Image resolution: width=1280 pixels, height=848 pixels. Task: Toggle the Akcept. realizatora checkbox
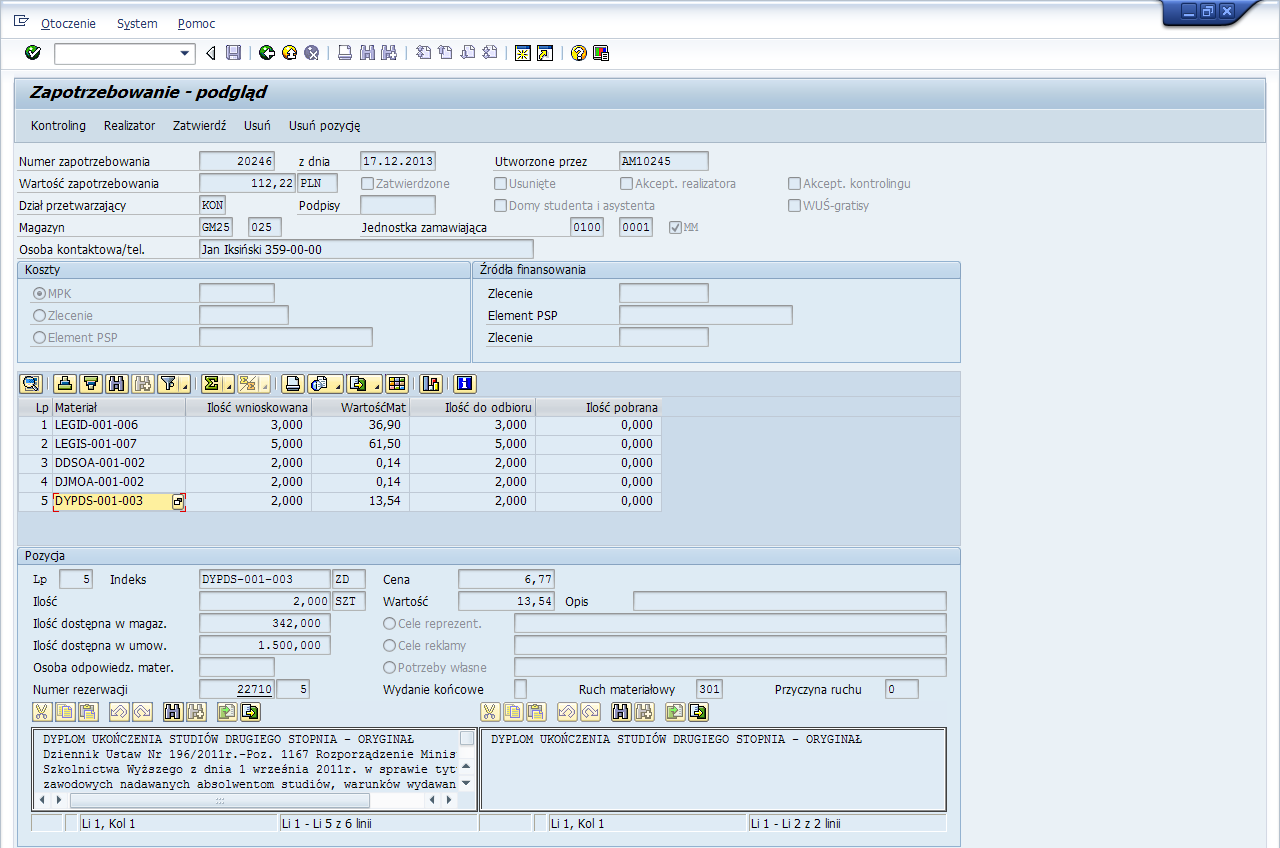(x=627, y=184)
